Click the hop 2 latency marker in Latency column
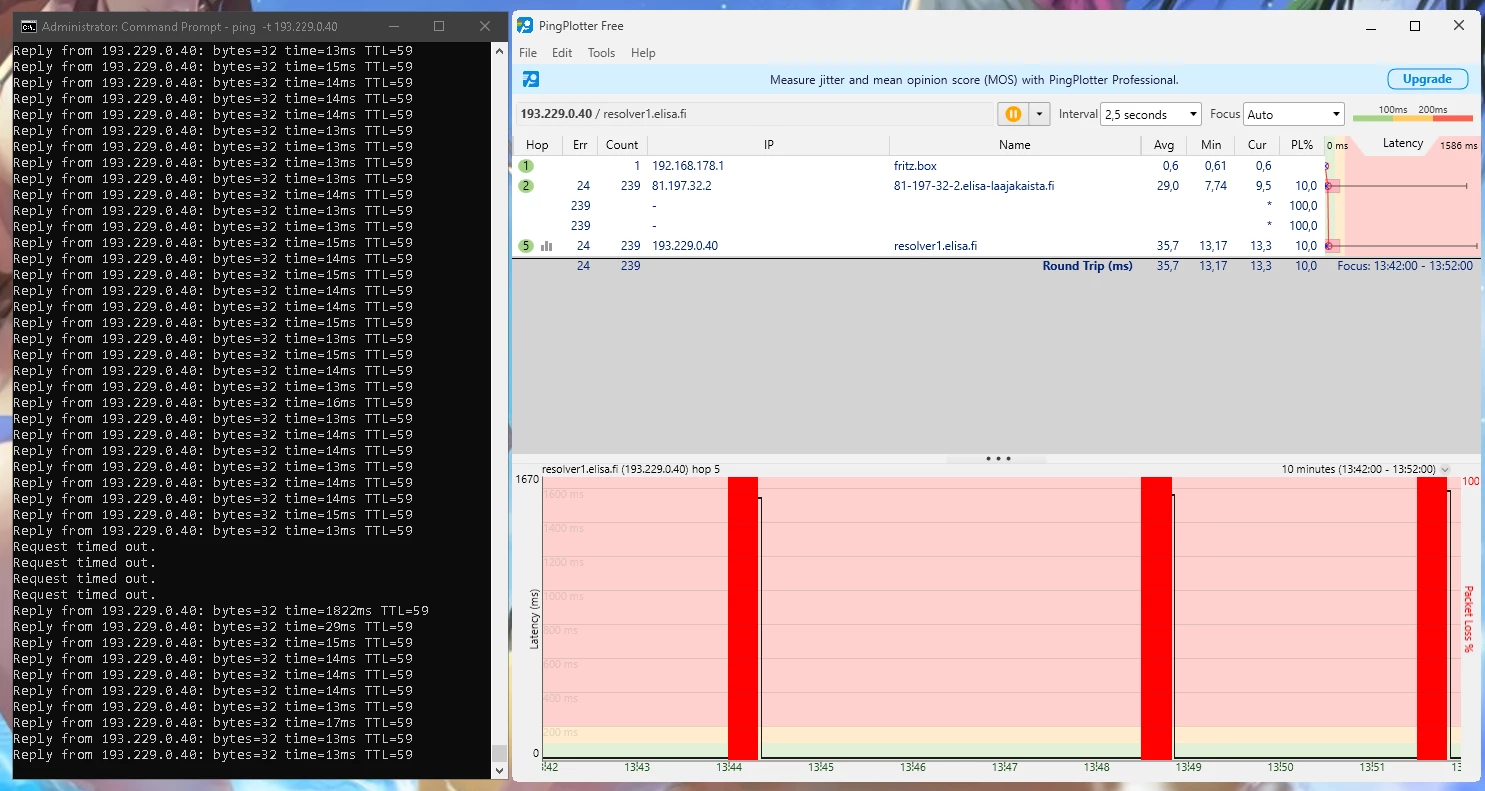Screen dimensions: 1485x791 tap(1330, 186)
